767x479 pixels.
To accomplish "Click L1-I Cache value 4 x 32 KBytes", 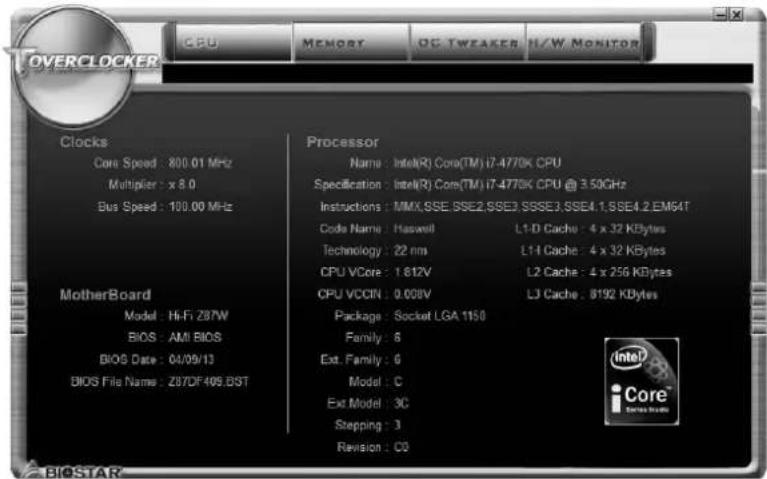I will coord(627,251).
